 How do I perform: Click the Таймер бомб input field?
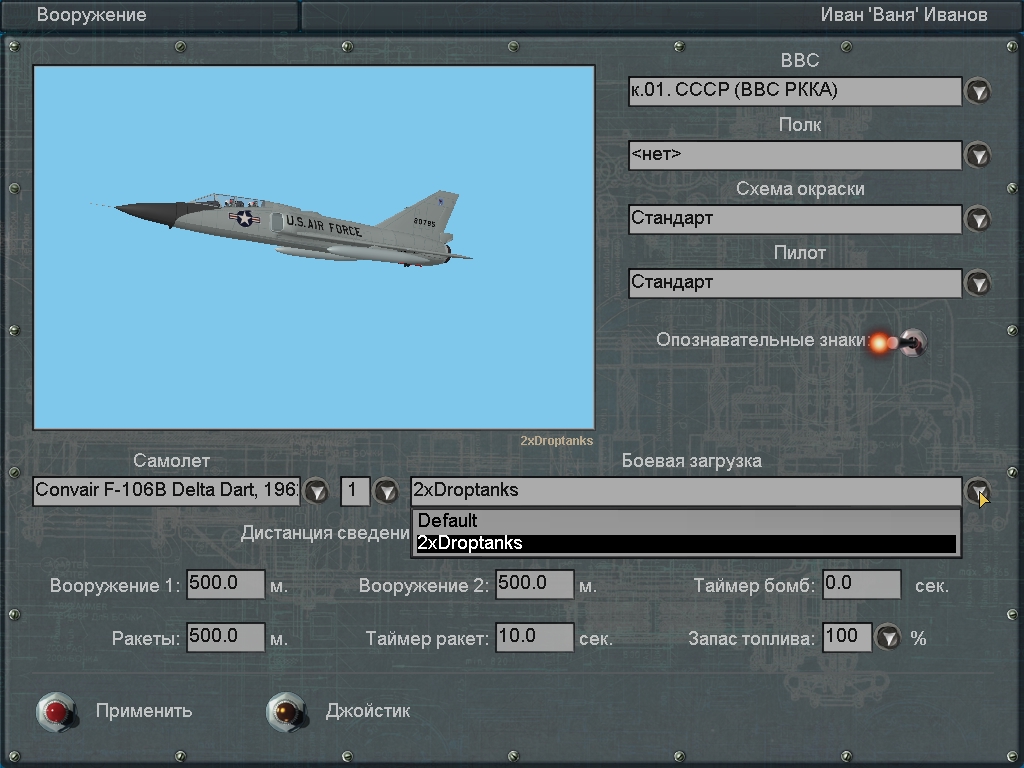(861, 585)
